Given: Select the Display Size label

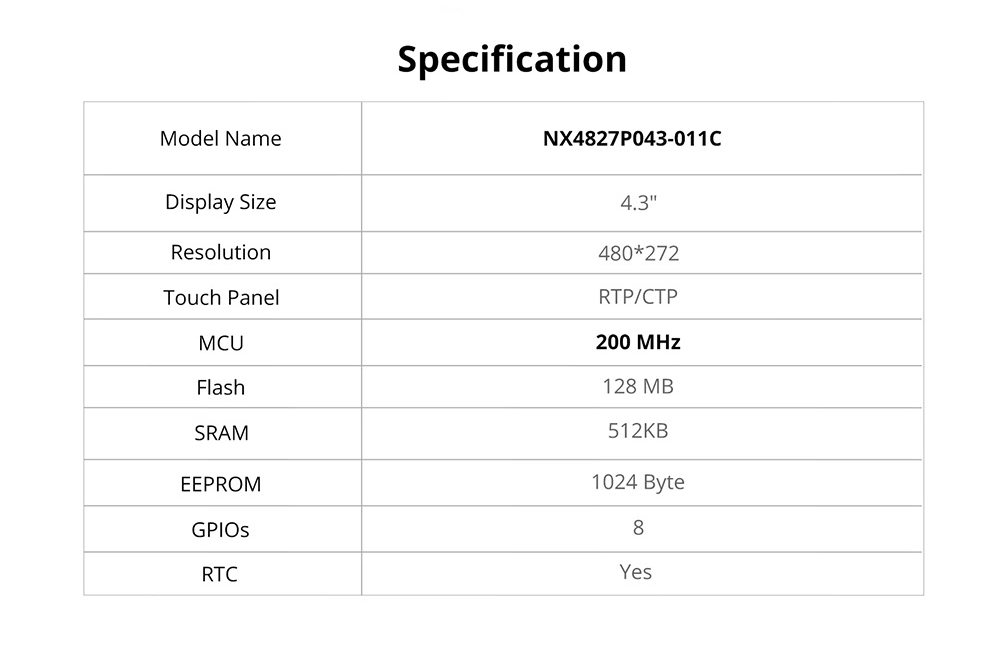Looking at the screenshot, I should click(x=221, y=202).
